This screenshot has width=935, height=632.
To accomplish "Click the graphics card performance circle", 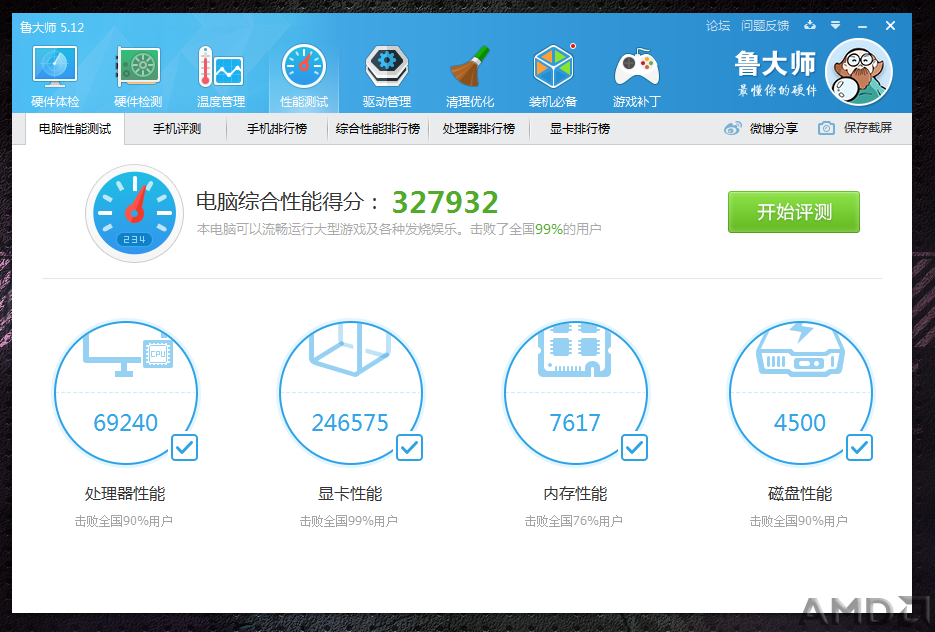I will [351, 392].
